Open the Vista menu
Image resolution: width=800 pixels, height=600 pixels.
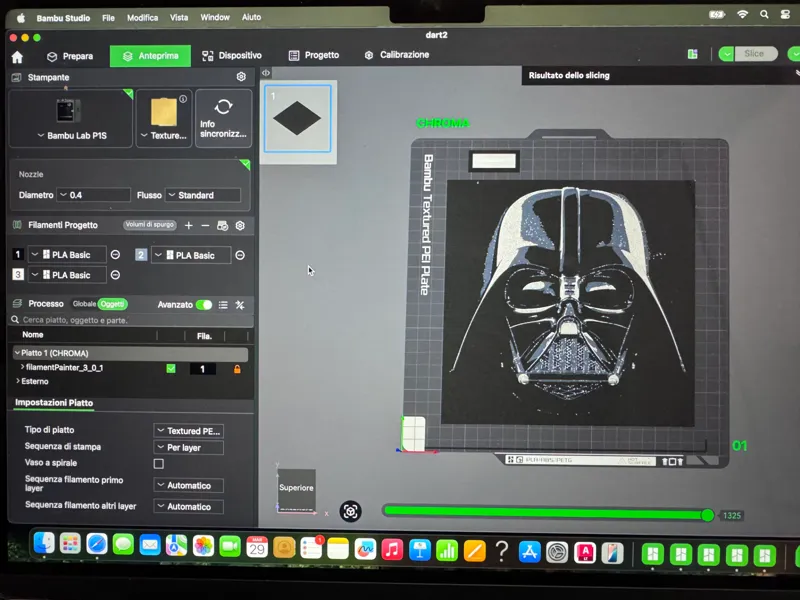pyautogui.click(x=179, y=17)
